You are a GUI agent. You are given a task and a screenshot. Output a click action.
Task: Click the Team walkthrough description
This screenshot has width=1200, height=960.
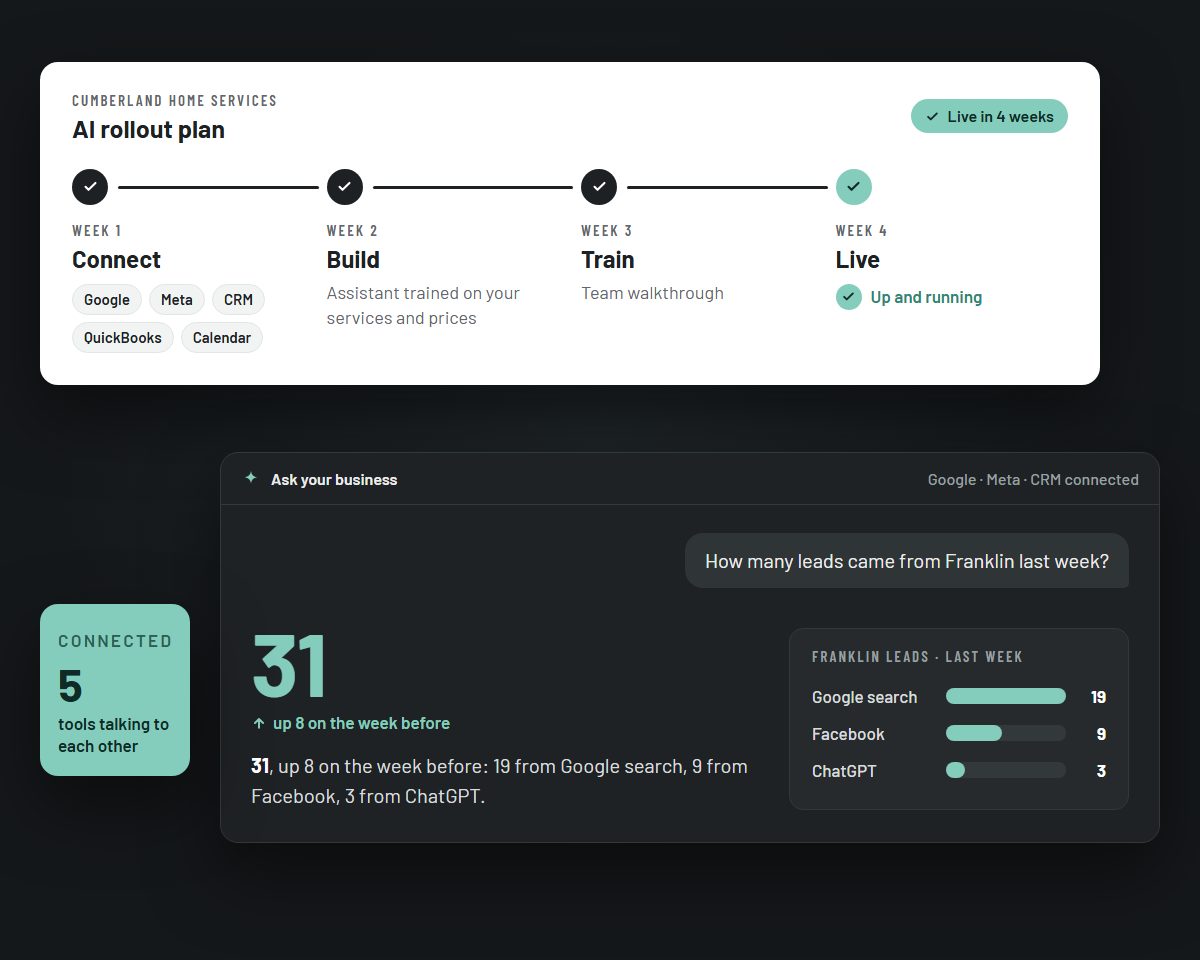click(x=652, y=293)
